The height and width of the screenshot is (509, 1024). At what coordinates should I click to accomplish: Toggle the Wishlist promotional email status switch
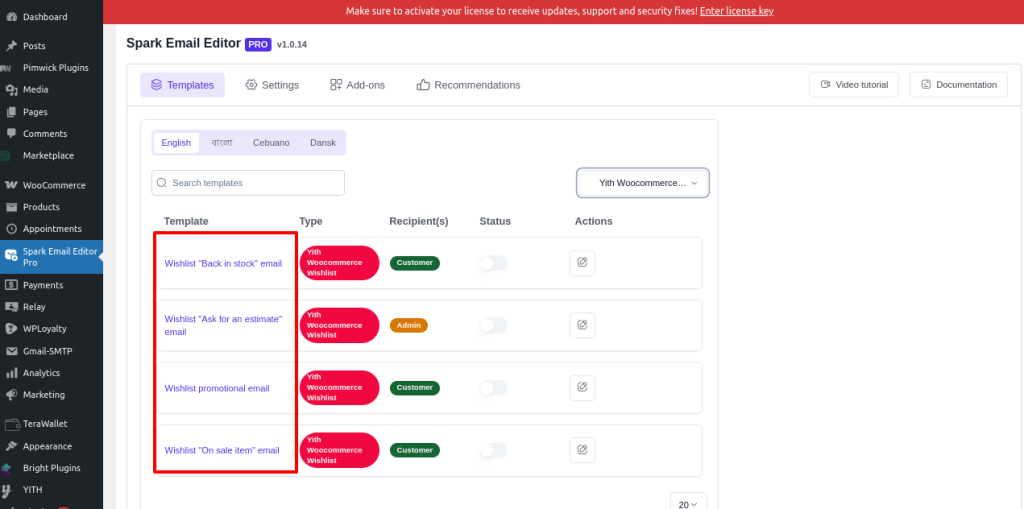(x=493, y=387)
